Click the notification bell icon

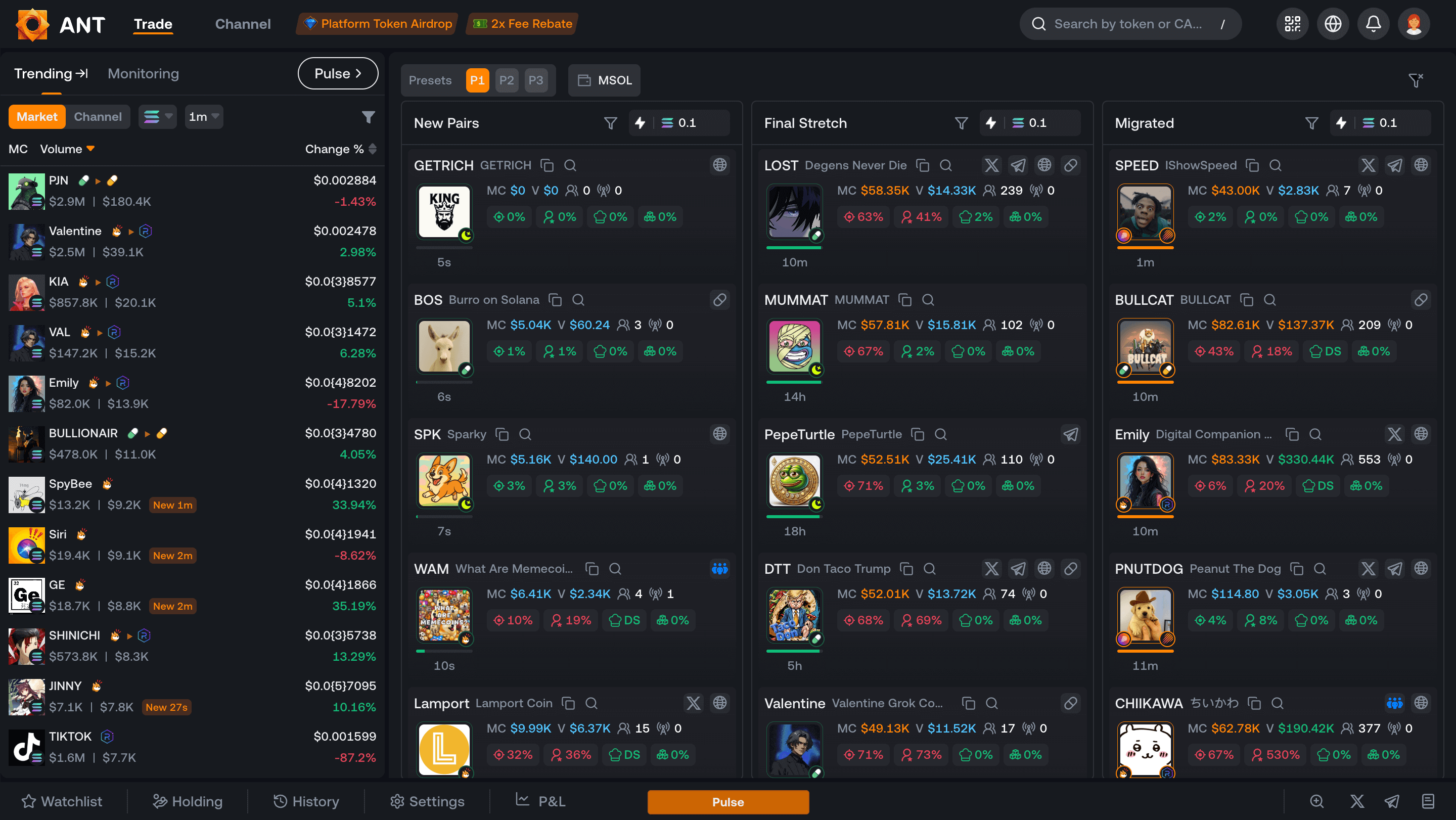tap(1373, 24)
